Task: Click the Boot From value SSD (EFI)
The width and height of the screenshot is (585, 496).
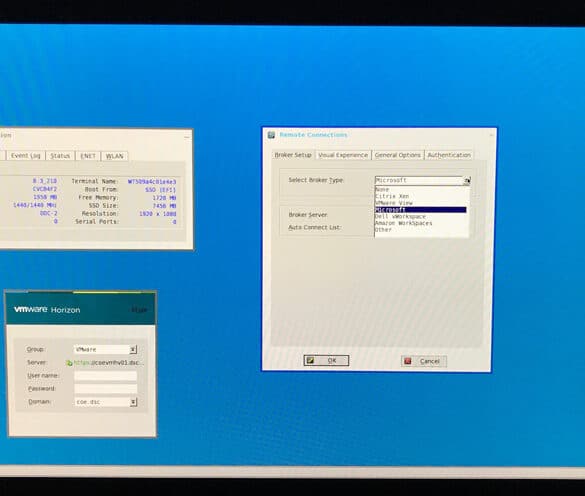Action: tap(160, 190)
